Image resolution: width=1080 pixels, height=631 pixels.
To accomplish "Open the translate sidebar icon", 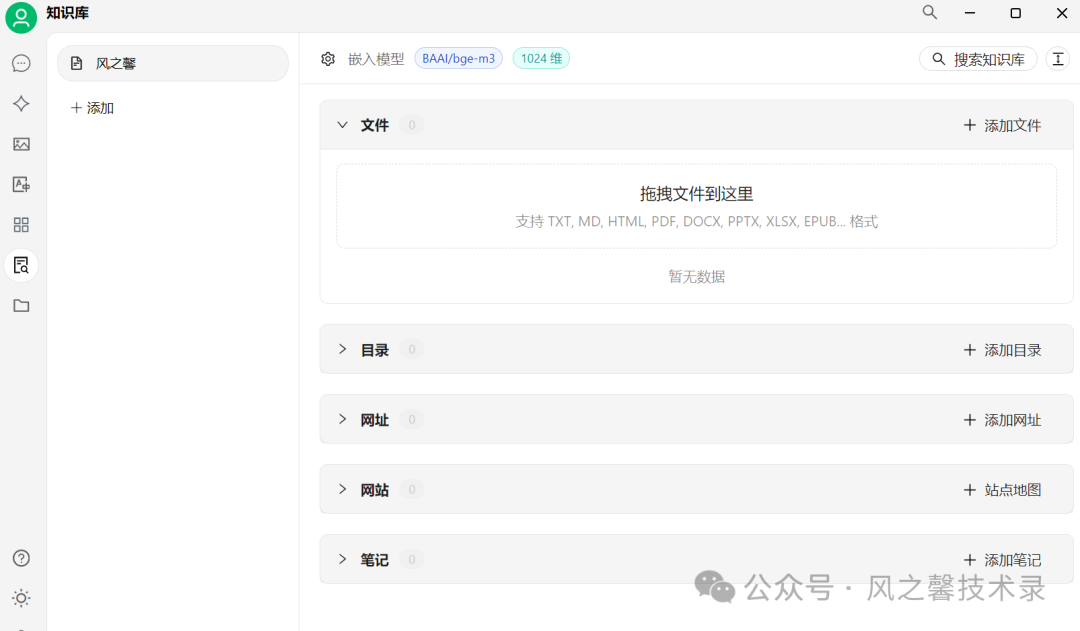I will (21, 184).
